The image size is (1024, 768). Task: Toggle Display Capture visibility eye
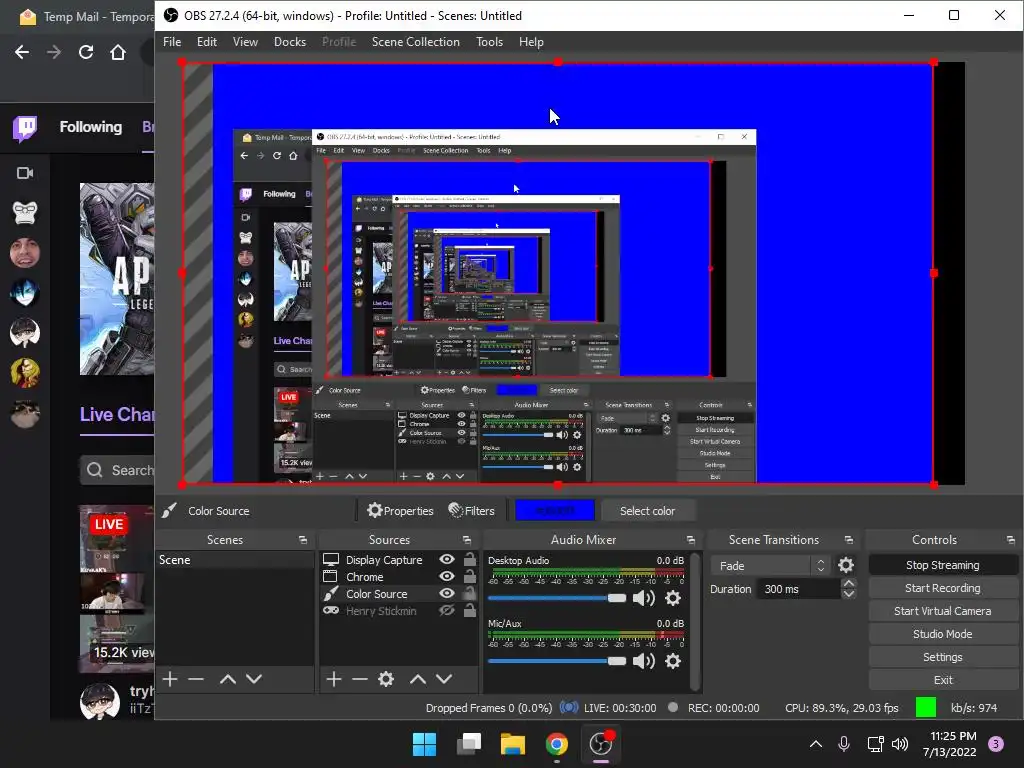(447, 560)
